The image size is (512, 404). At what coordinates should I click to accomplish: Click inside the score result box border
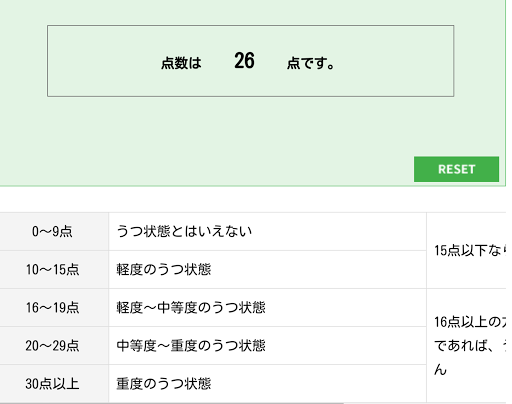click(x=251, y=61)
